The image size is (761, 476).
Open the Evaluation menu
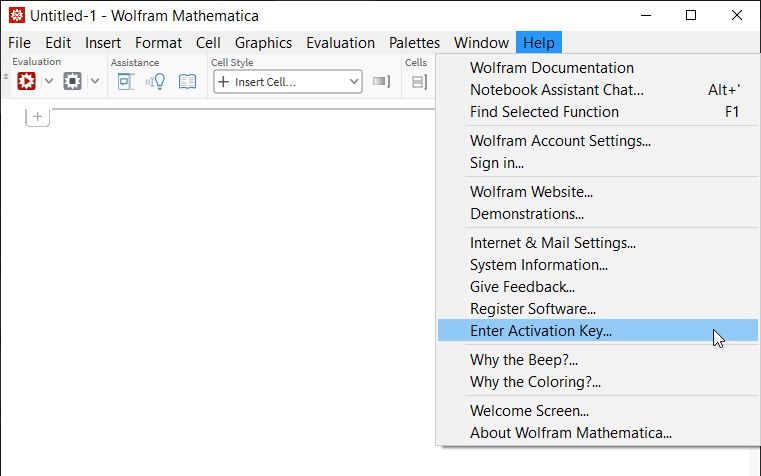pos(340,43)
